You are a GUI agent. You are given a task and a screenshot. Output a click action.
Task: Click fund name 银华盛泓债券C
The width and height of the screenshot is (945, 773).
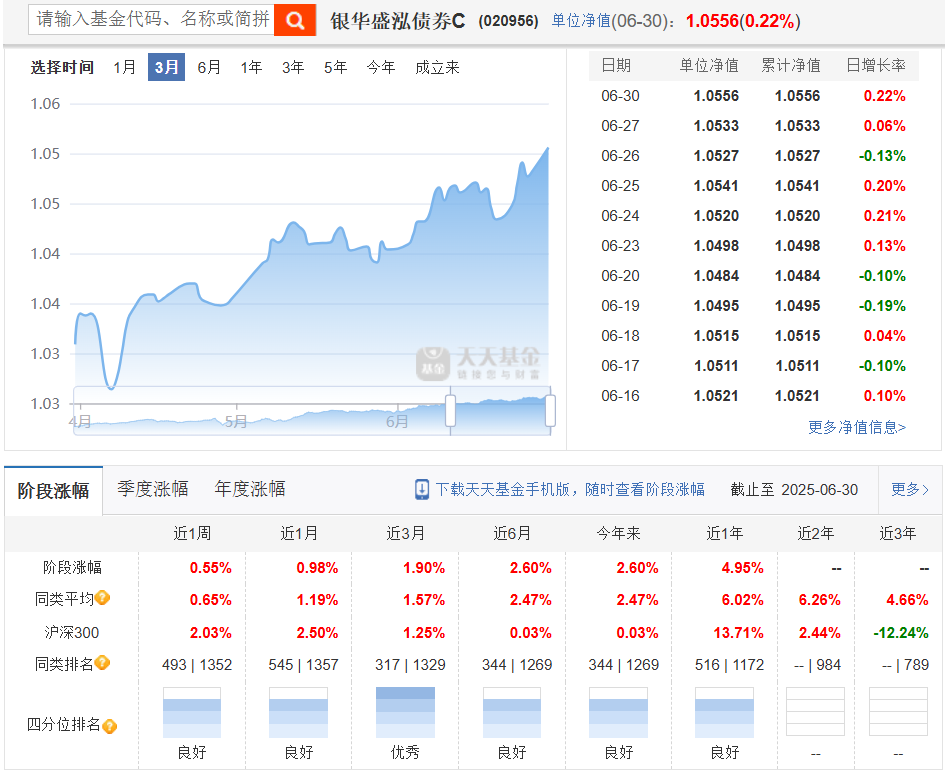(x=397, y=21)
